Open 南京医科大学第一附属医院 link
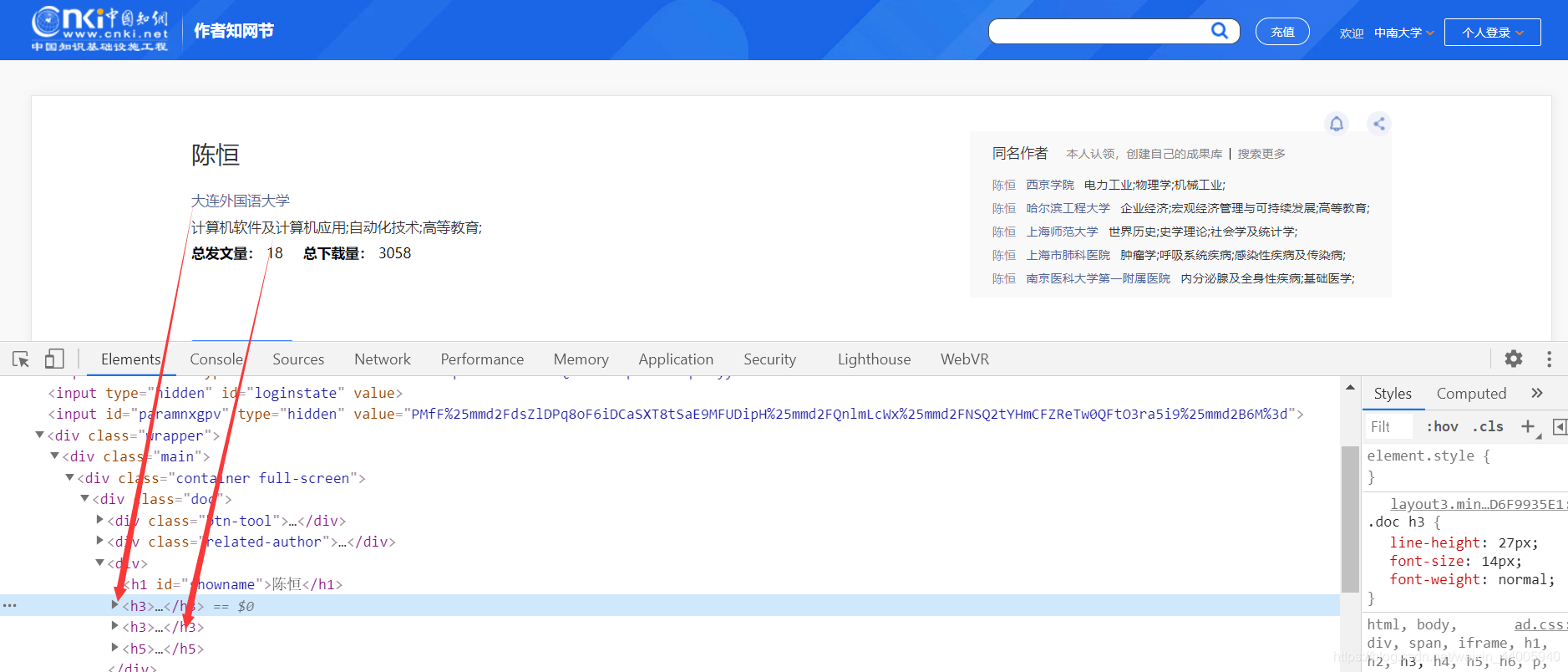Viewport: 1568px width, 672px height. click(x=1098, y=278)
